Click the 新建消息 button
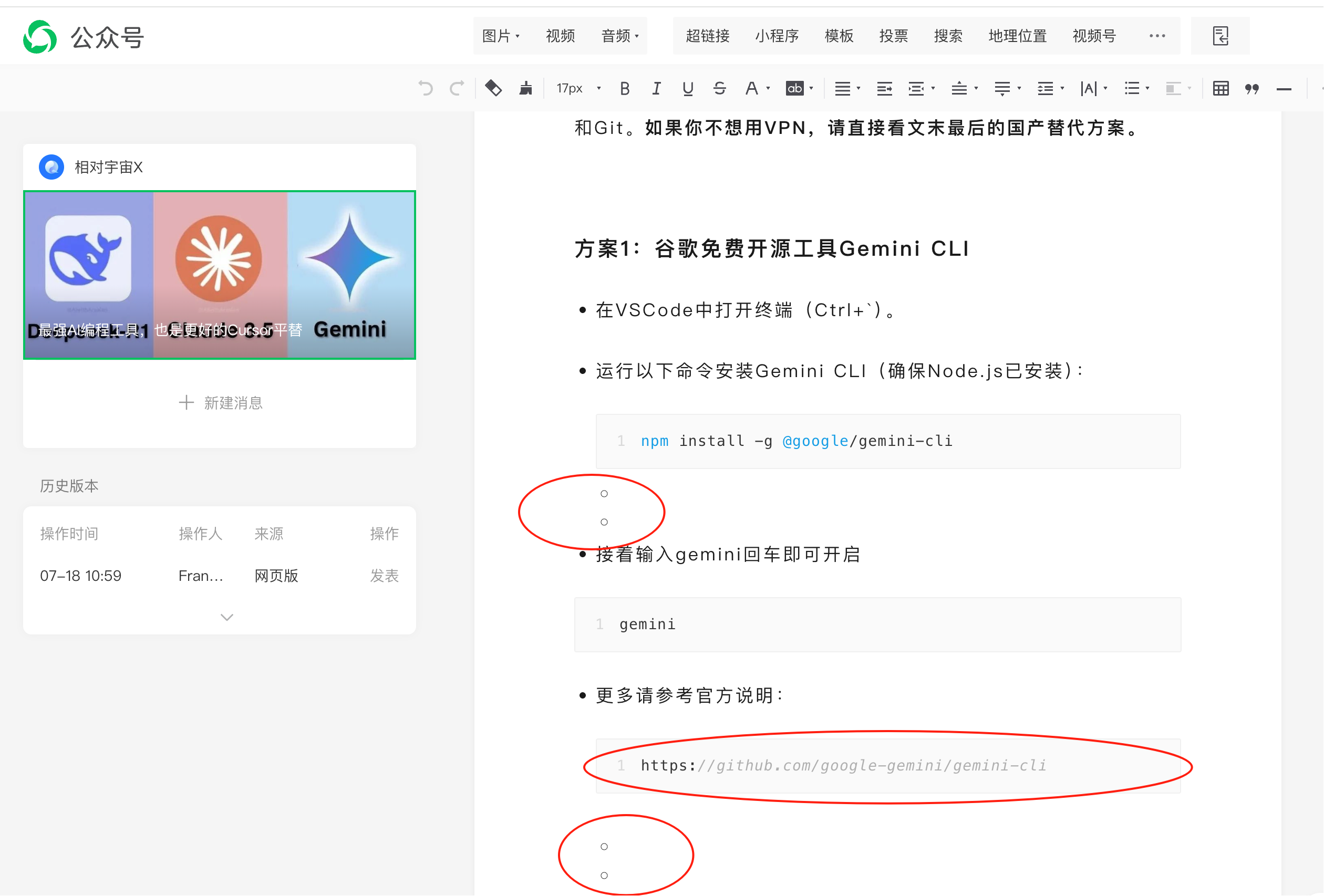The image size is (1324, 896). point(220,403)
